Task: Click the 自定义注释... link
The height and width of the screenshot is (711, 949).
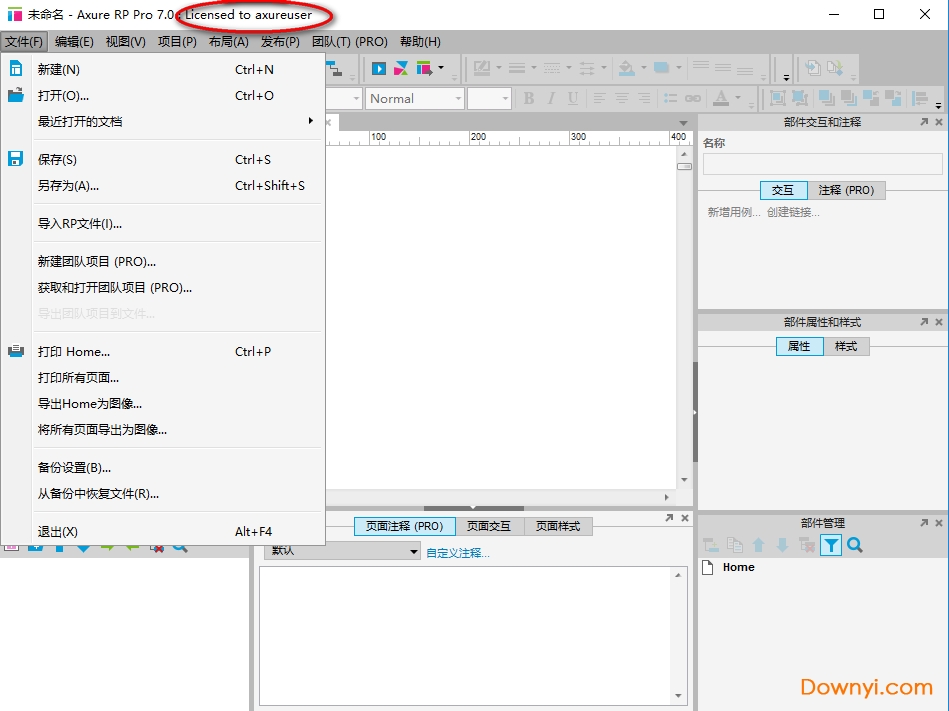Action: coord(458,553)
